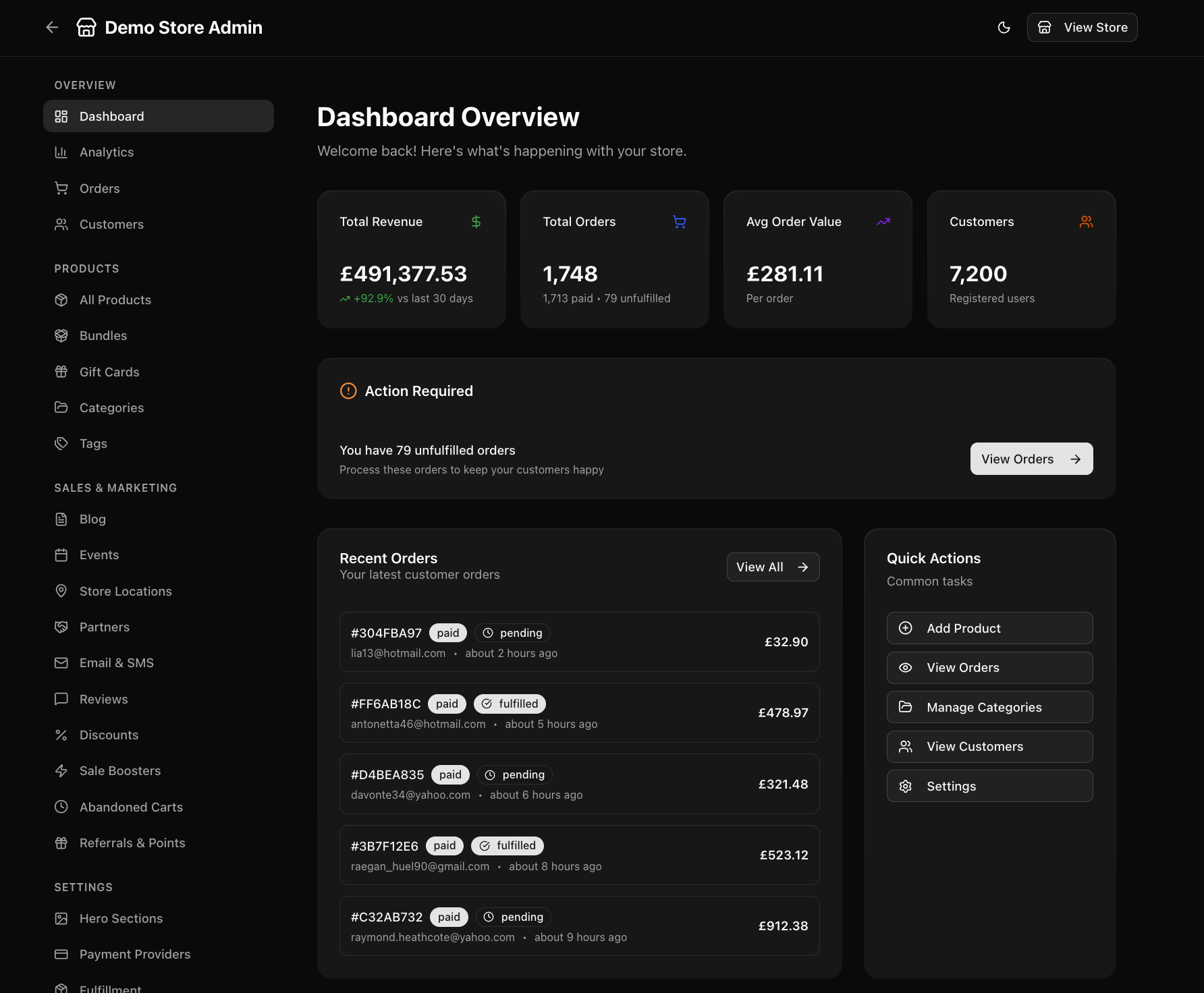Screen dimensions: 1204x993
Task: Click the Gift Cards icon
Action: click(x=61, y=371)
